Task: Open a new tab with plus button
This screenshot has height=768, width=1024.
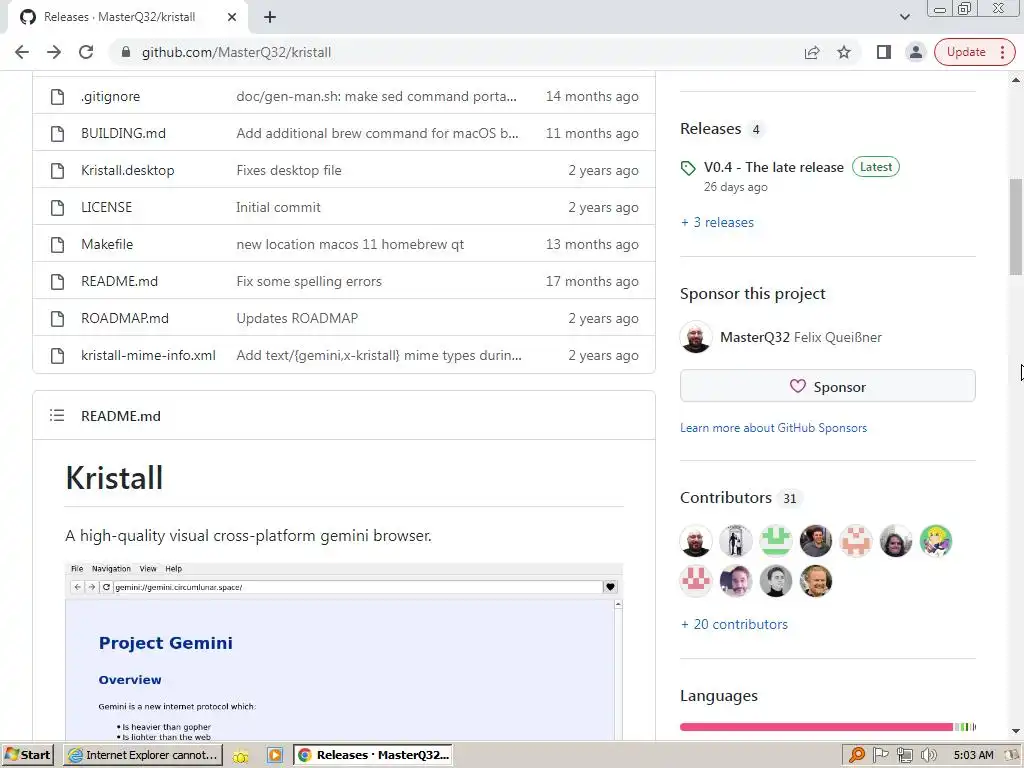Action: click(270, 17)
